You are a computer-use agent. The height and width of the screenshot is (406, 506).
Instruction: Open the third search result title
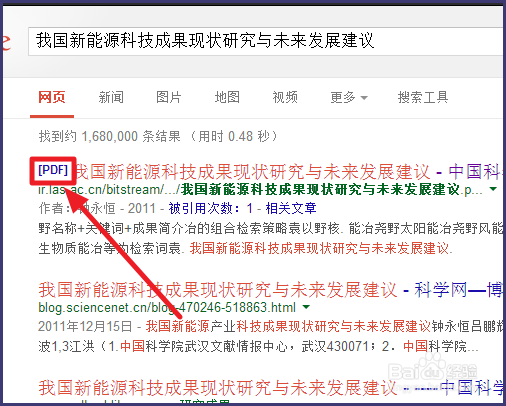click(x=270, y=387)
